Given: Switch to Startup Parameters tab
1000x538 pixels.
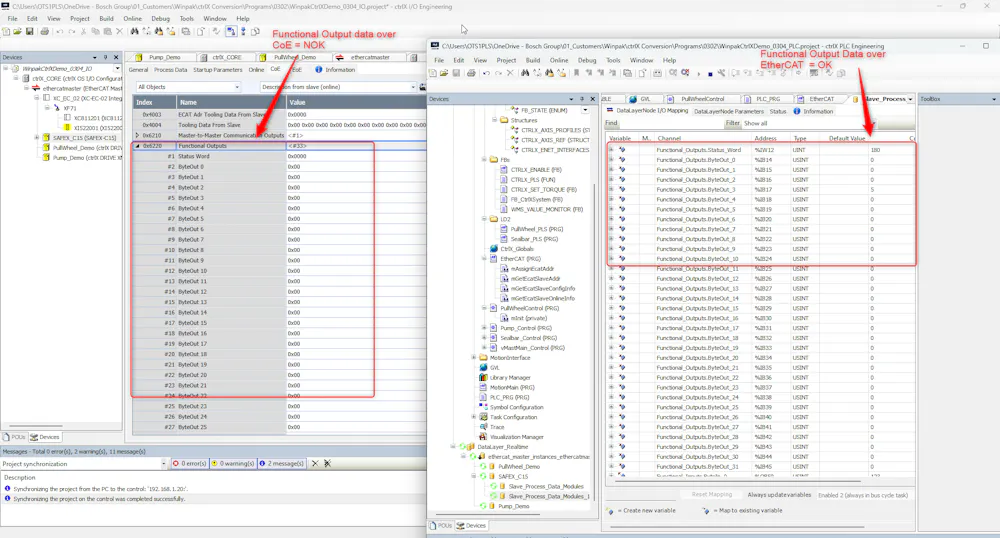Looking at the screenshot, I should coord(217,69).
